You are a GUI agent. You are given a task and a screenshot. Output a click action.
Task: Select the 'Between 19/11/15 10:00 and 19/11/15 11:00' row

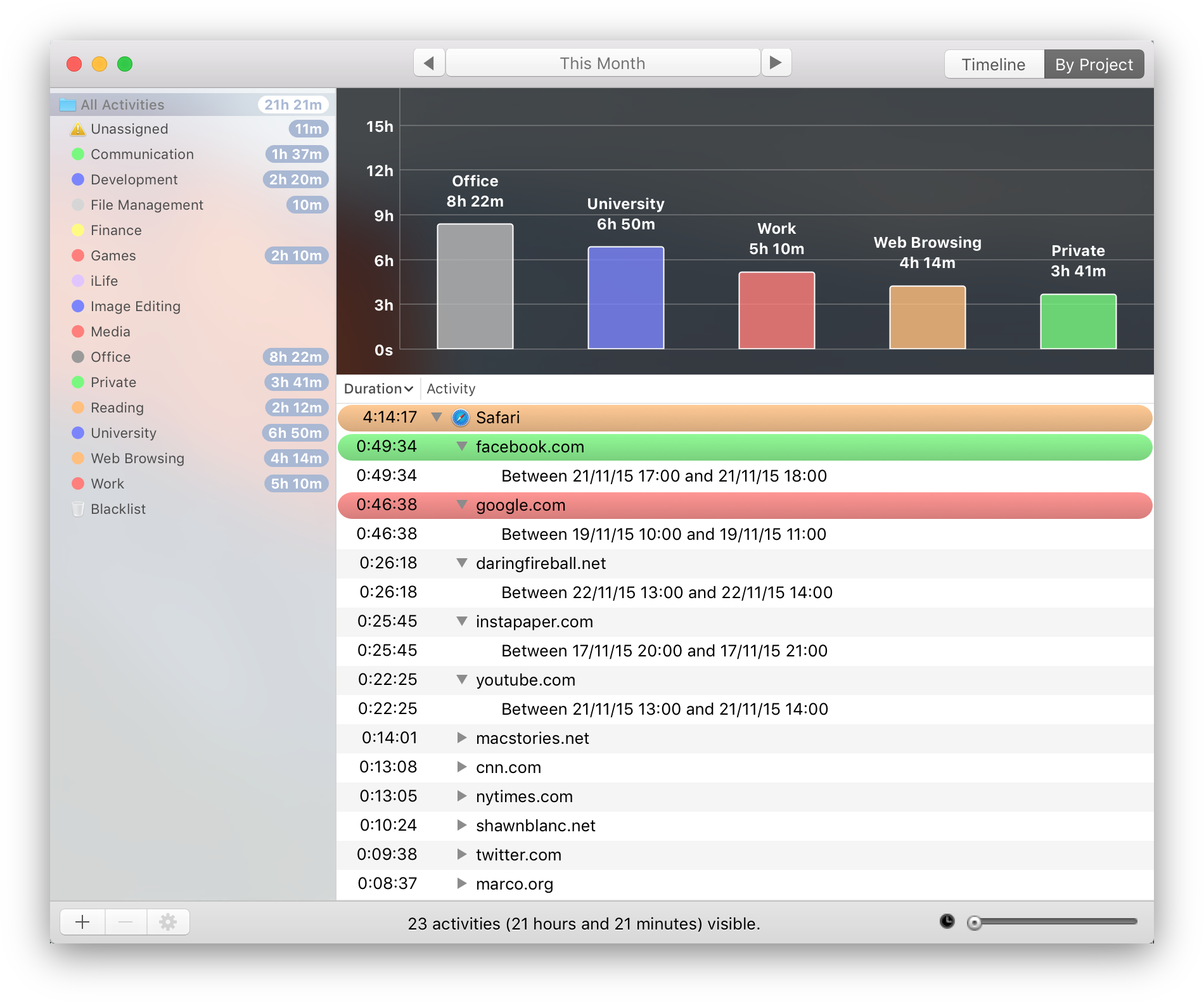coord(745,534)
